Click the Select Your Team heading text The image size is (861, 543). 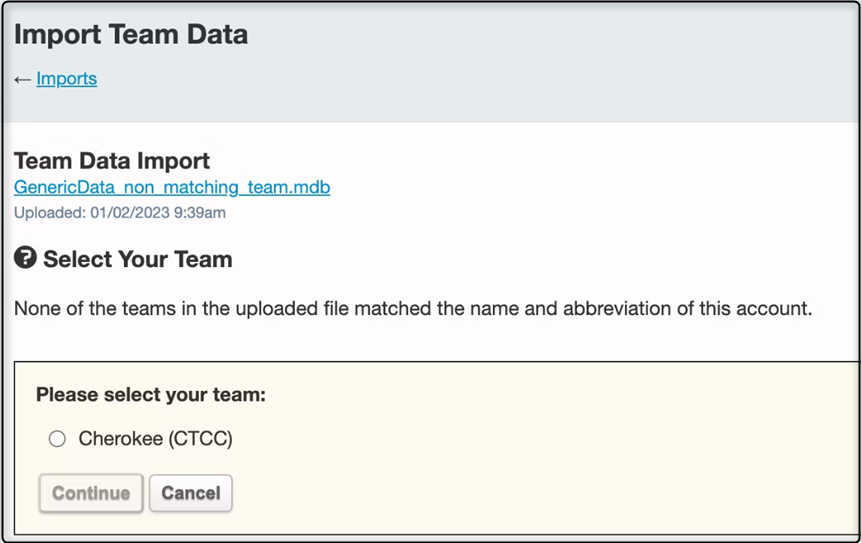(x=138, y=259)
